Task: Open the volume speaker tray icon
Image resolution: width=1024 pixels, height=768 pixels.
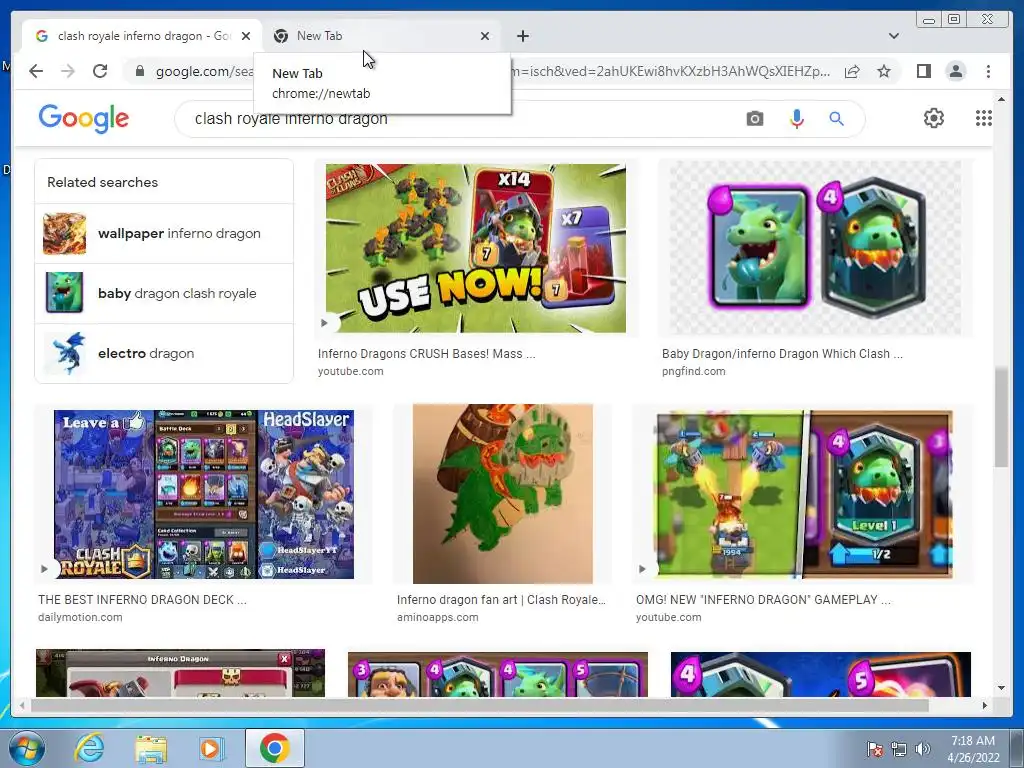Action: point(922,749)
